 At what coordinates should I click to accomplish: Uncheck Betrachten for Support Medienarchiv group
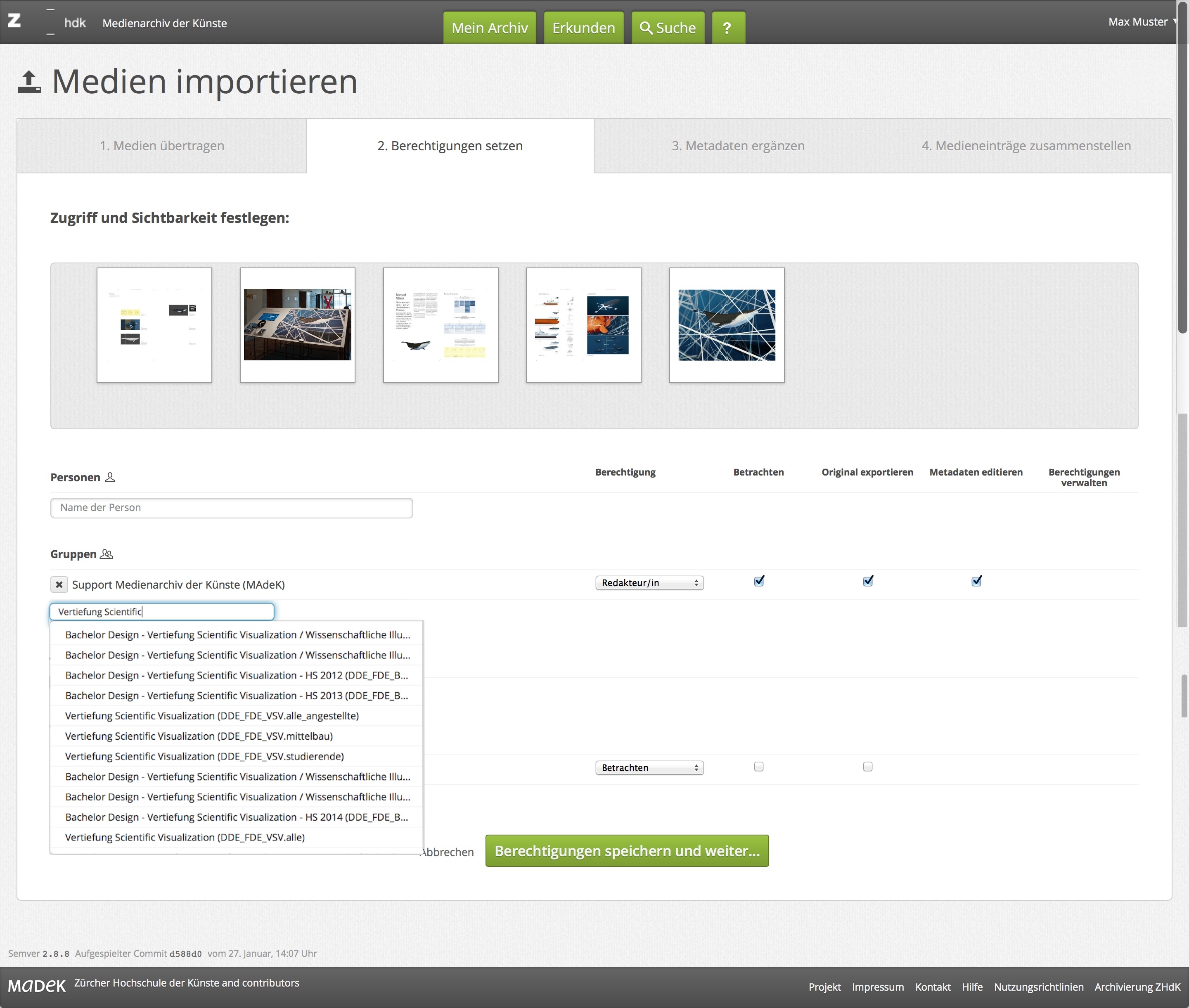click(758, 581)
